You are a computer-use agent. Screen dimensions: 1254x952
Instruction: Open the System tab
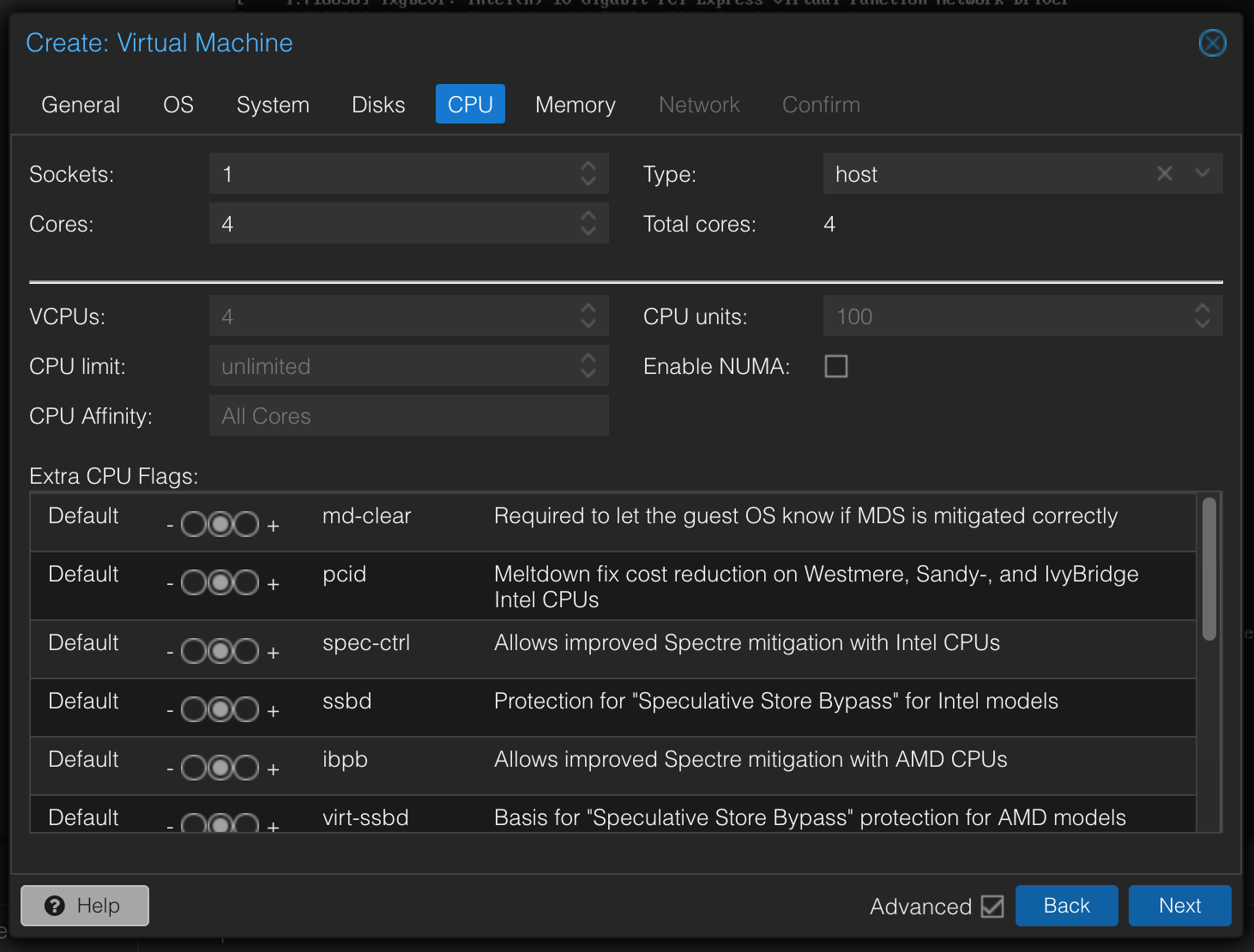[x=273, y=105]
